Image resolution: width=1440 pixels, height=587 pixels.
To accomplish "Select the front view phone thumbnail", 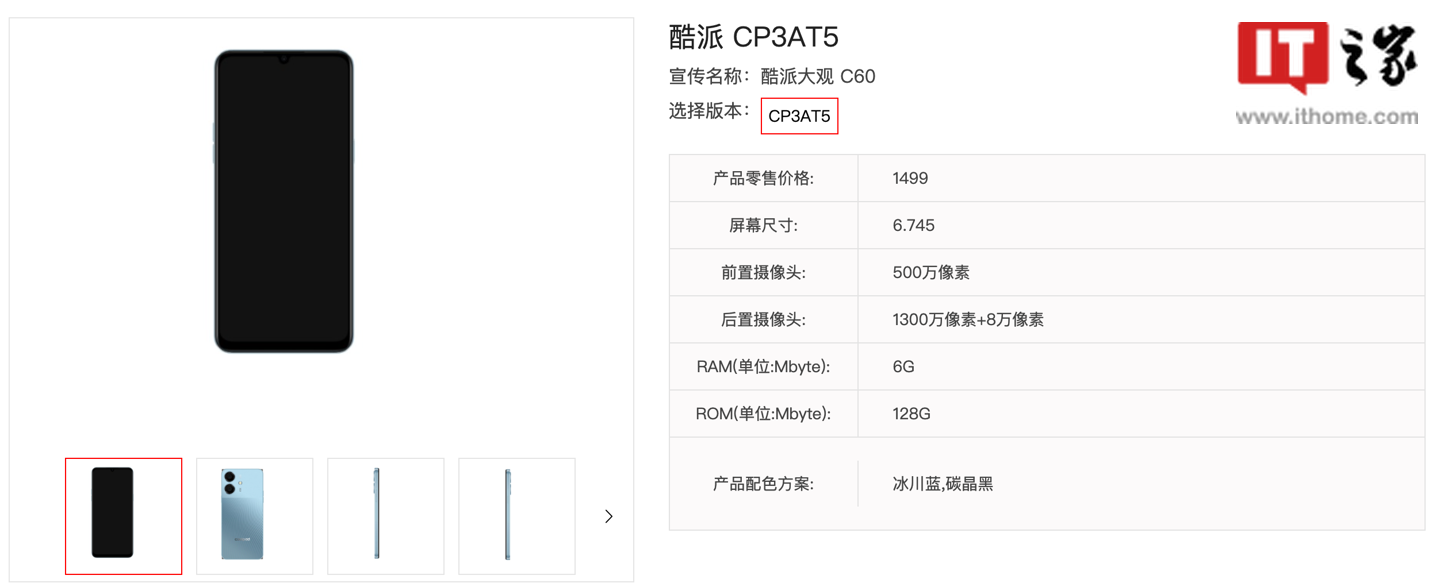I will pyautogui.click(x=124, y=516).
